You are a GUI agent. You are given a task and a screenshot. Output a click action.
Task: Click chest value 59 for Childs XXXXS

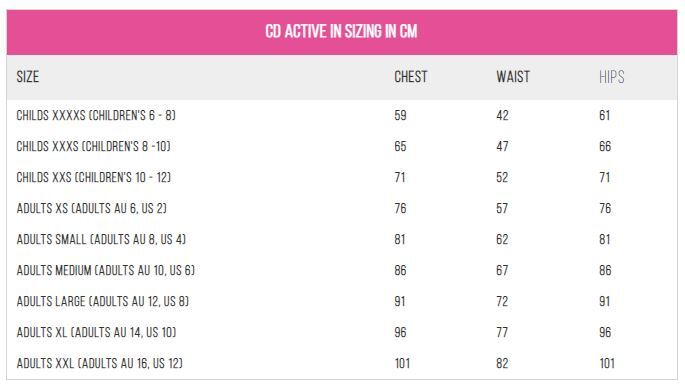coord(401,115)
